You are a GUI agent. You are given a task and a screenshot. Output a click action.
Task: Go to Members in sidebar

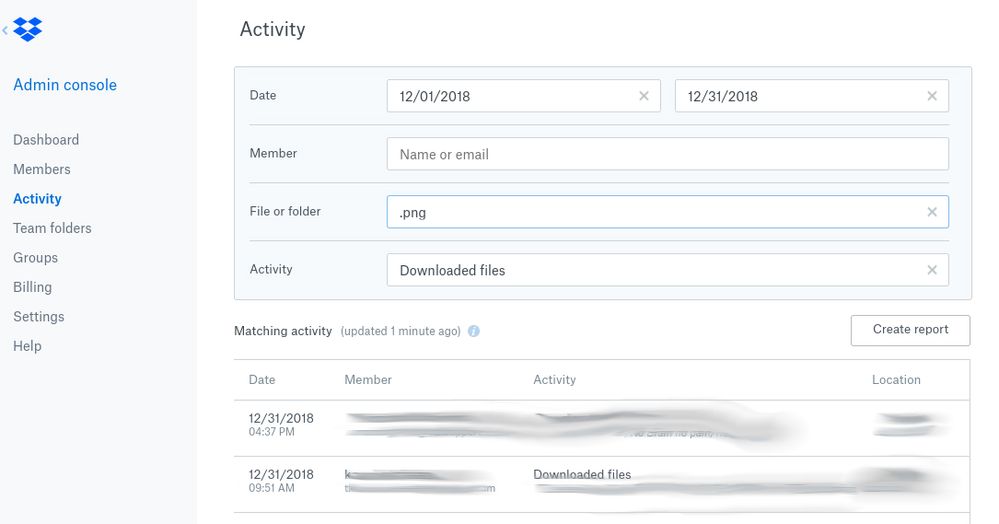(x=42, y=169)
